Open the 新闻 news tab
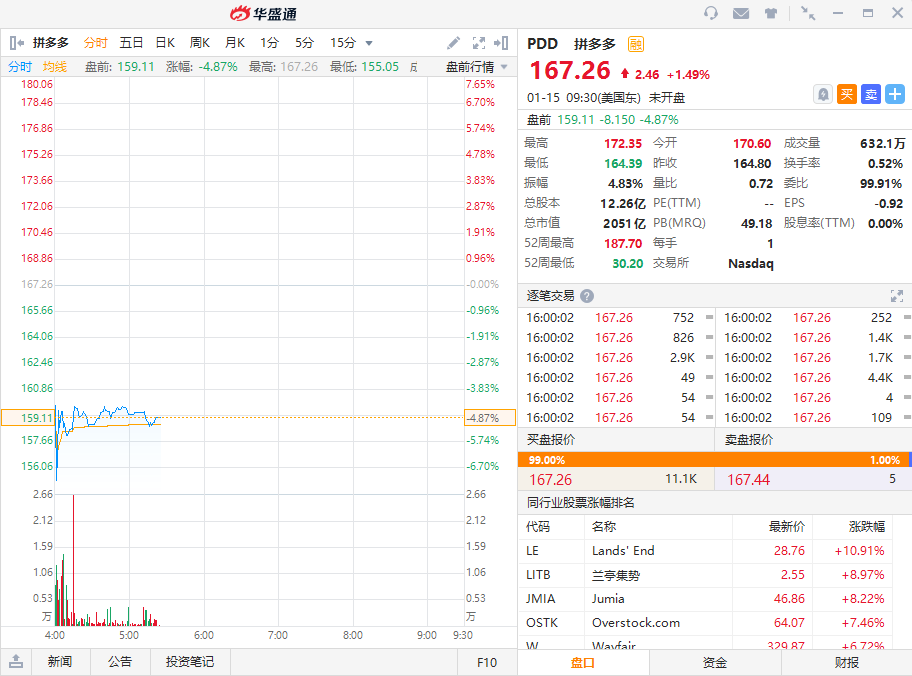Viewport: 912px width, 676px height. [60, 661]
